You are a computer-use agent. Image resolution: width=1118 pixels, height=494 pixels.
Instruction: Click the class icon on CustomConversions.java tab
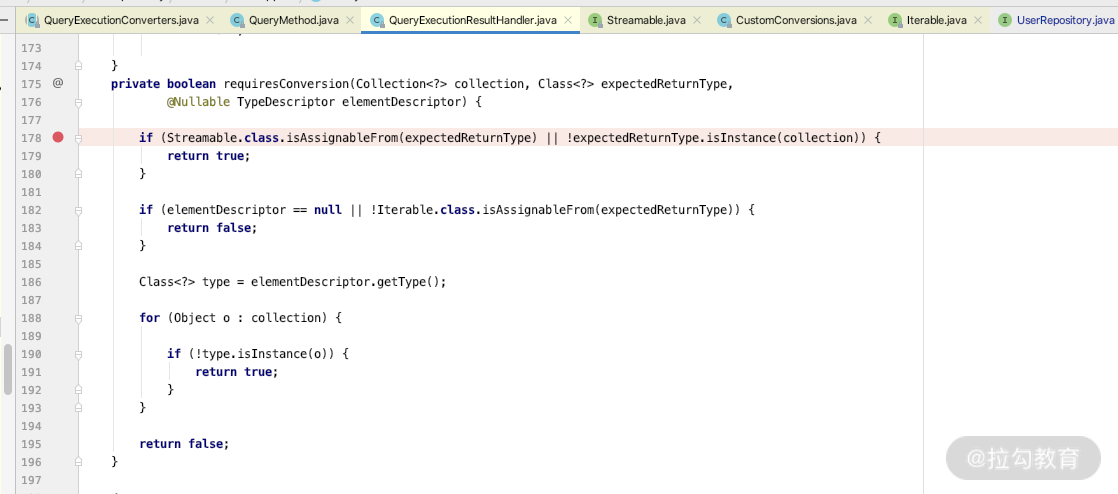[x=724, y=20]
